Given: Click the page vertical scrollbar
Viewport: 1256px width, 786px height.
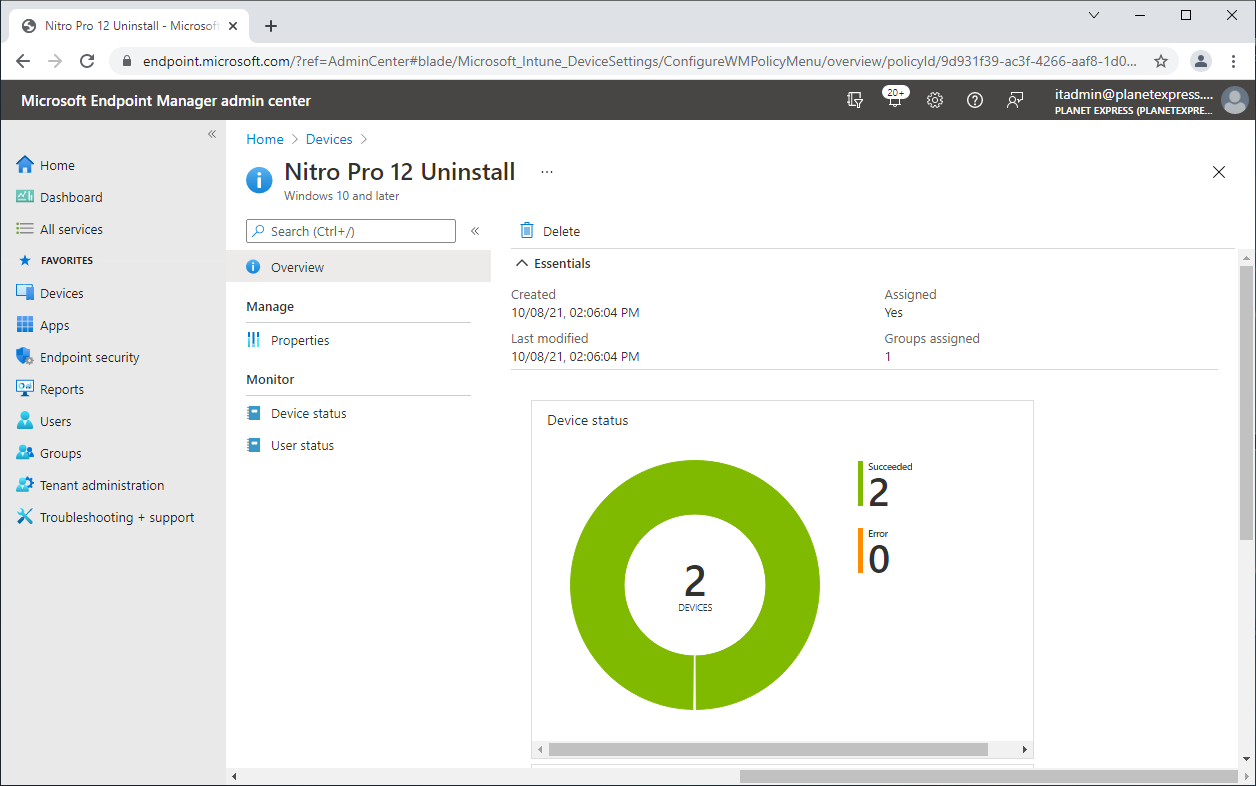Looking at the screenshot, I should coord(1246,402).
